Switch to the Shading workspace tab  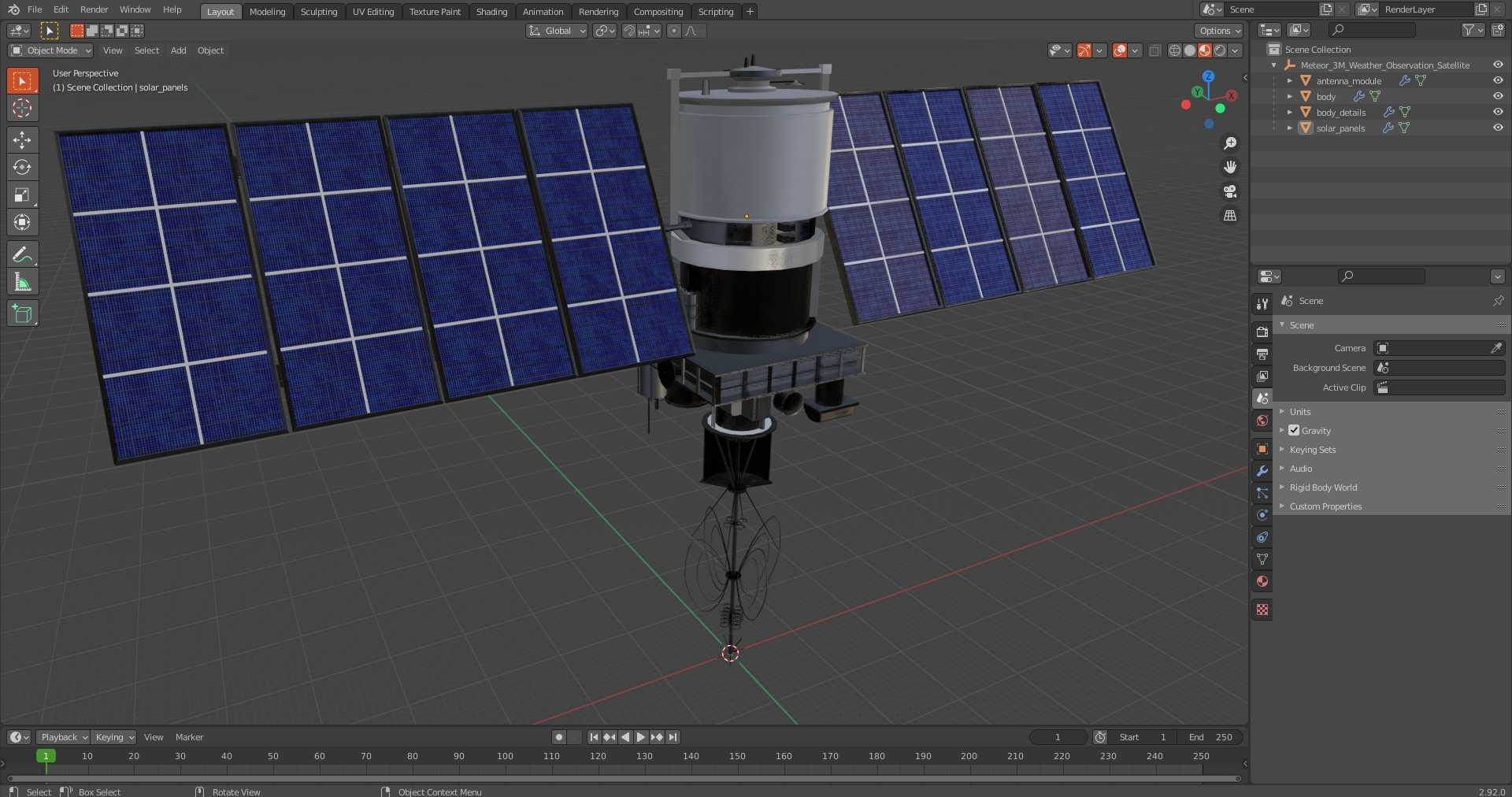click(x=491, y=12)
